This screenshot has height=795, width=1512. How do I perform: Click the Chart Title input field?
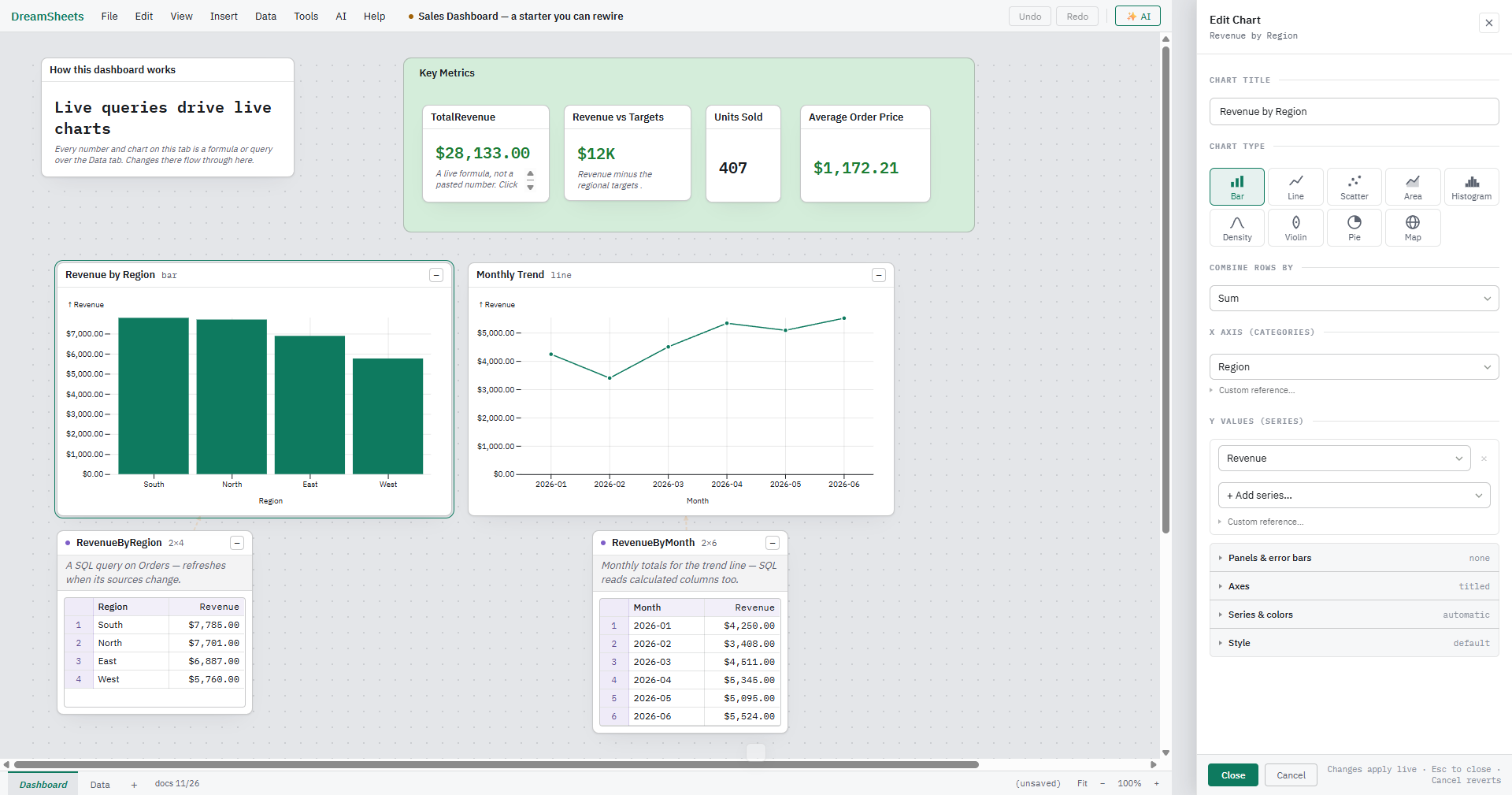pos(1354,112)
